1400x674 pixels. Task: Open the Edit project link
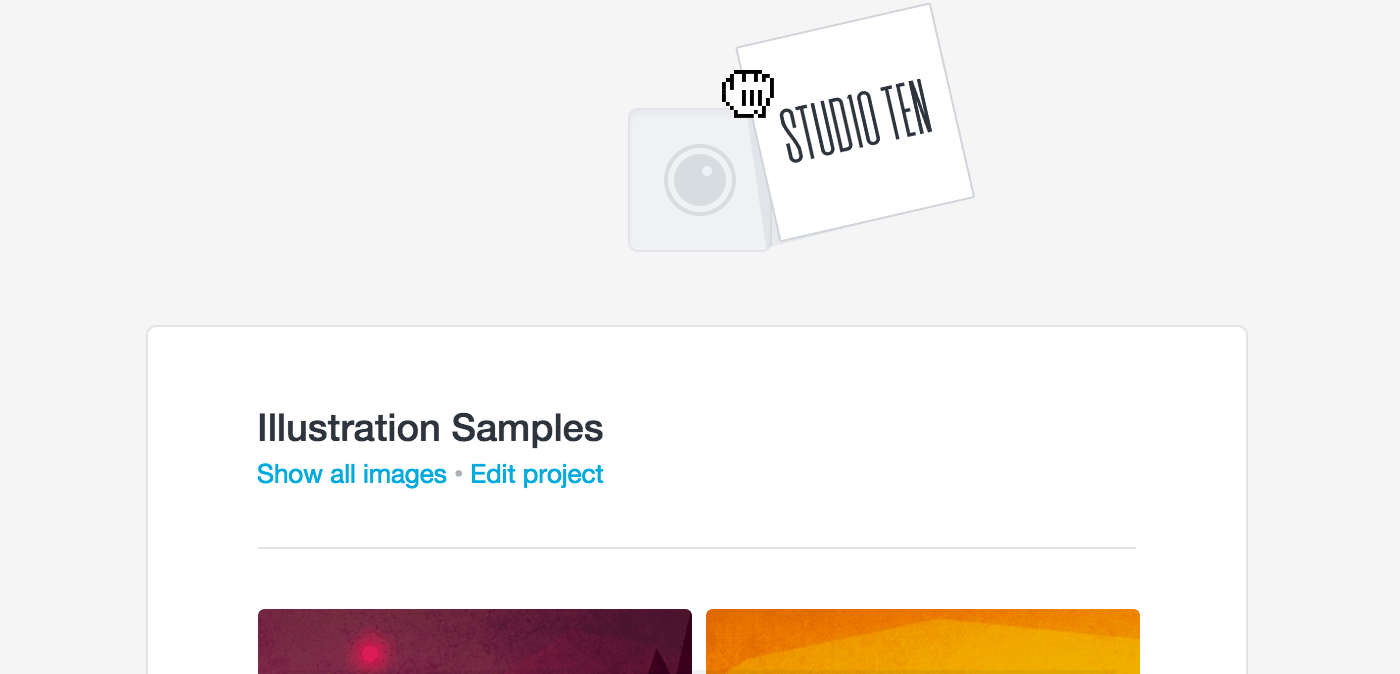(537, 474)
